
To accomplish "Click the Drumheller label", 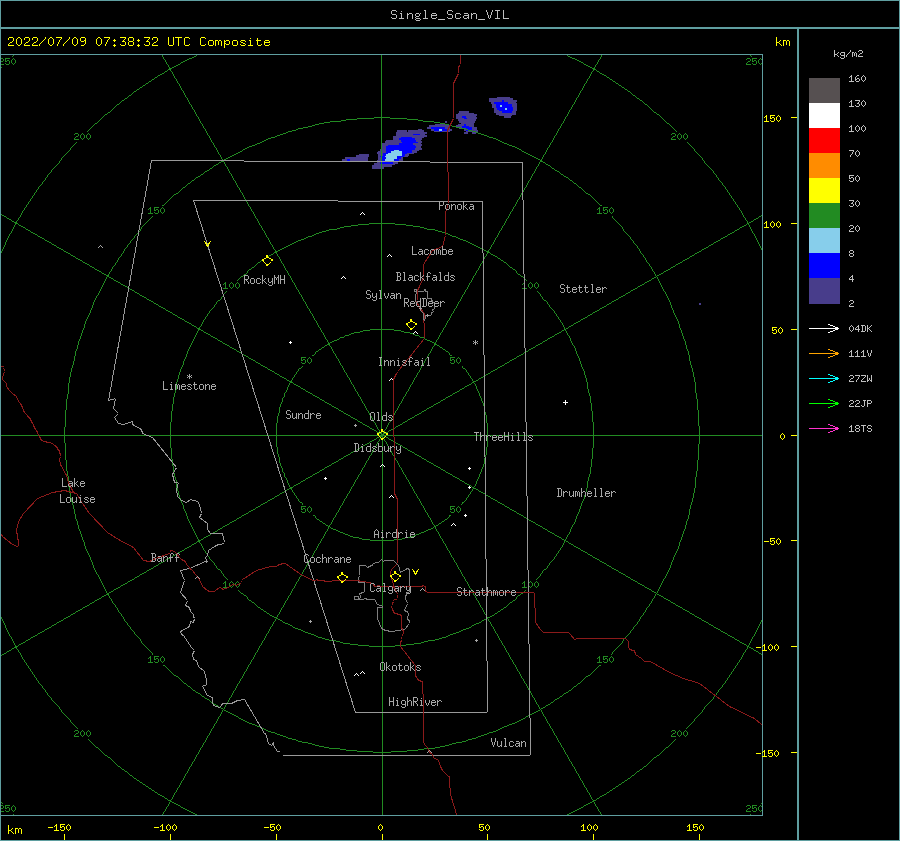I will click(x=586, y=493).
